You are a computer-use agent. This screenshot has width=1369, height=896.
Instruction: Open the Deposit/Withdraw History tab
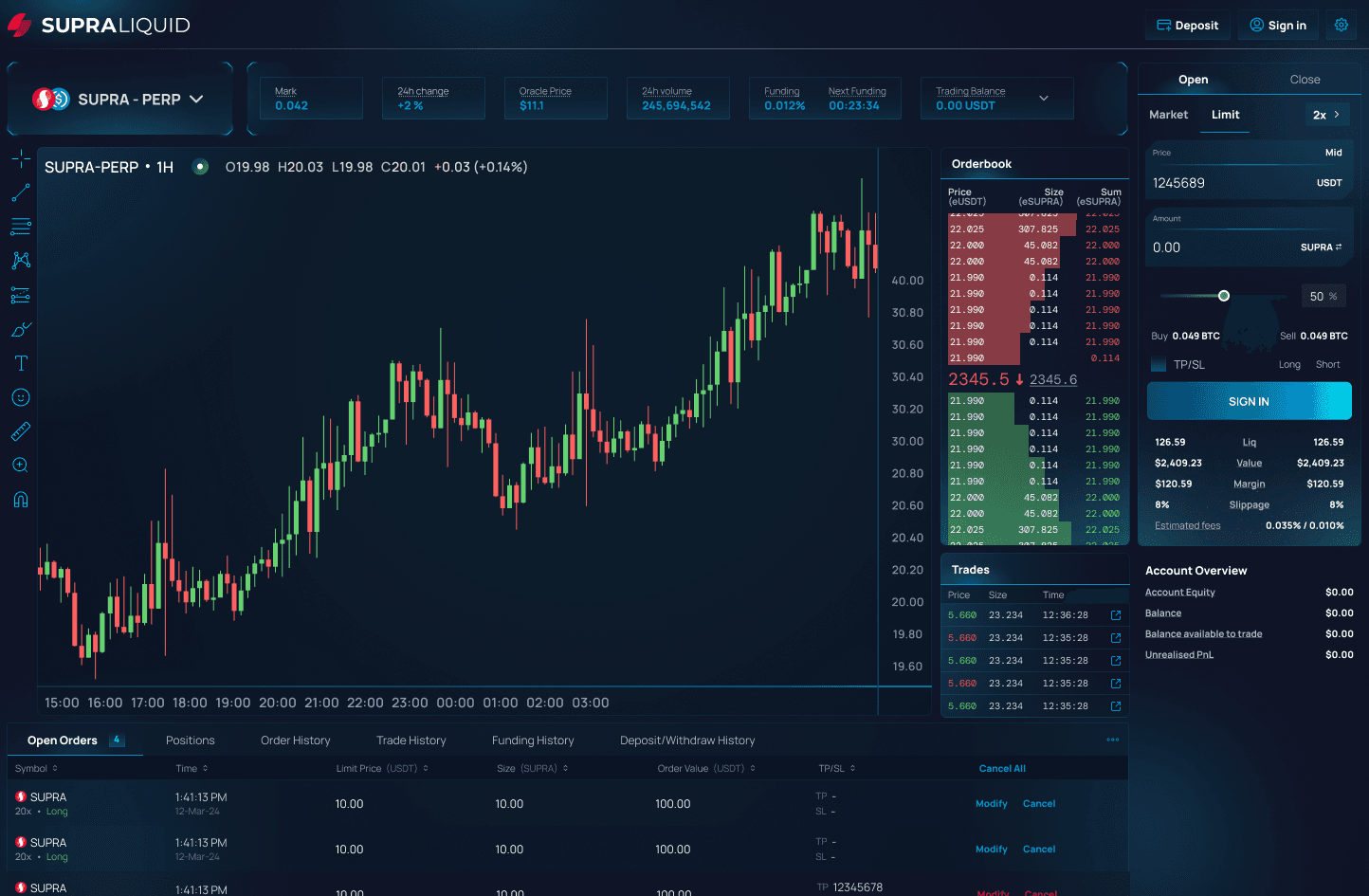click(x=687, y=741)
